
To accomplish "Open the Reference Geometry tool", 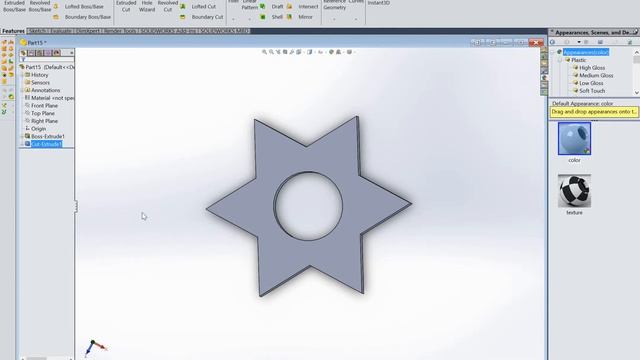I will [335, 5].
